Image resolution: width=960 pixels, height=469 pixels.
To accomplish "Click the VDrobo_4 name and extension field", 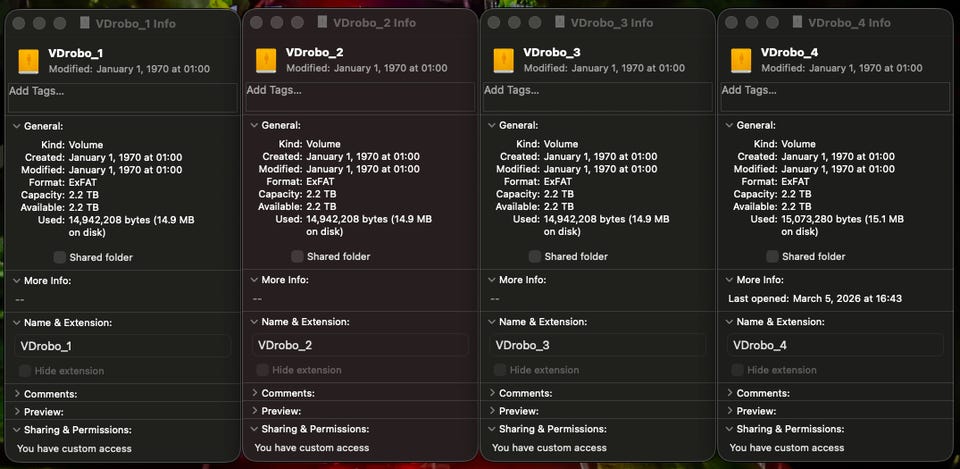I will (x=835, y=345).
